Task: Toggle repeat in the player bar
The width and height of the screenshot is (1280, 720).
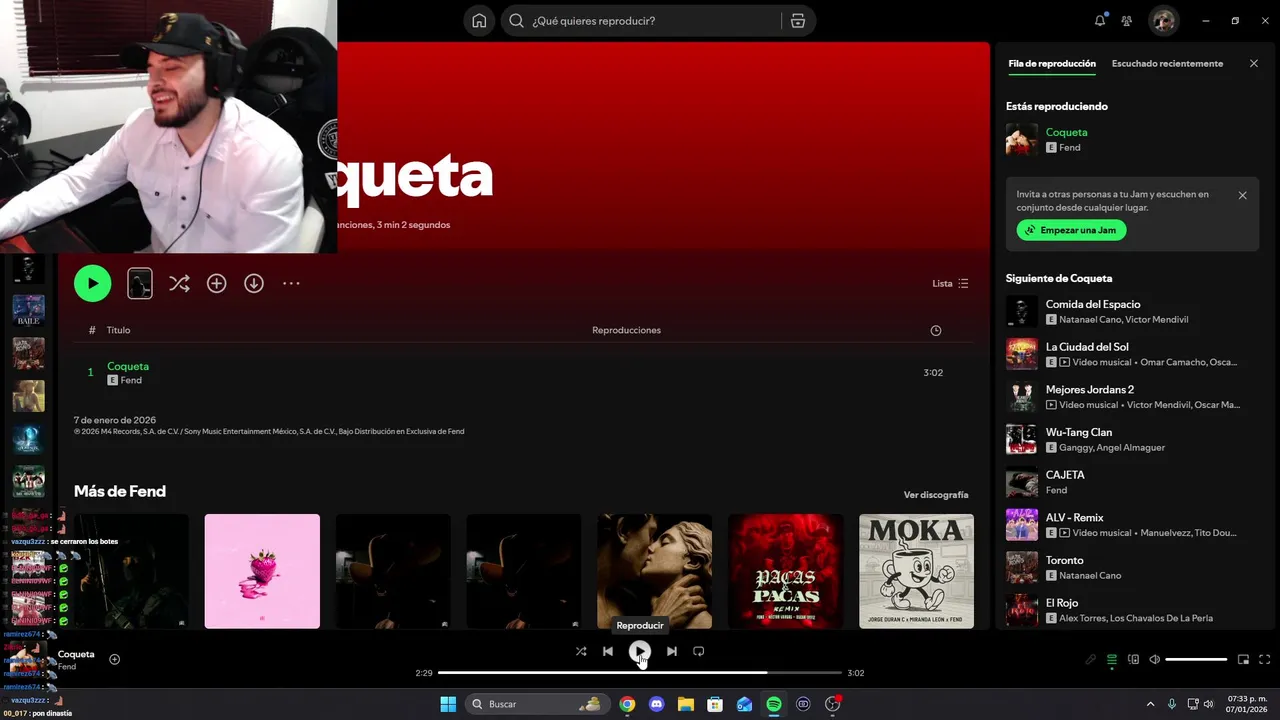Action: (x=699, y=651)
